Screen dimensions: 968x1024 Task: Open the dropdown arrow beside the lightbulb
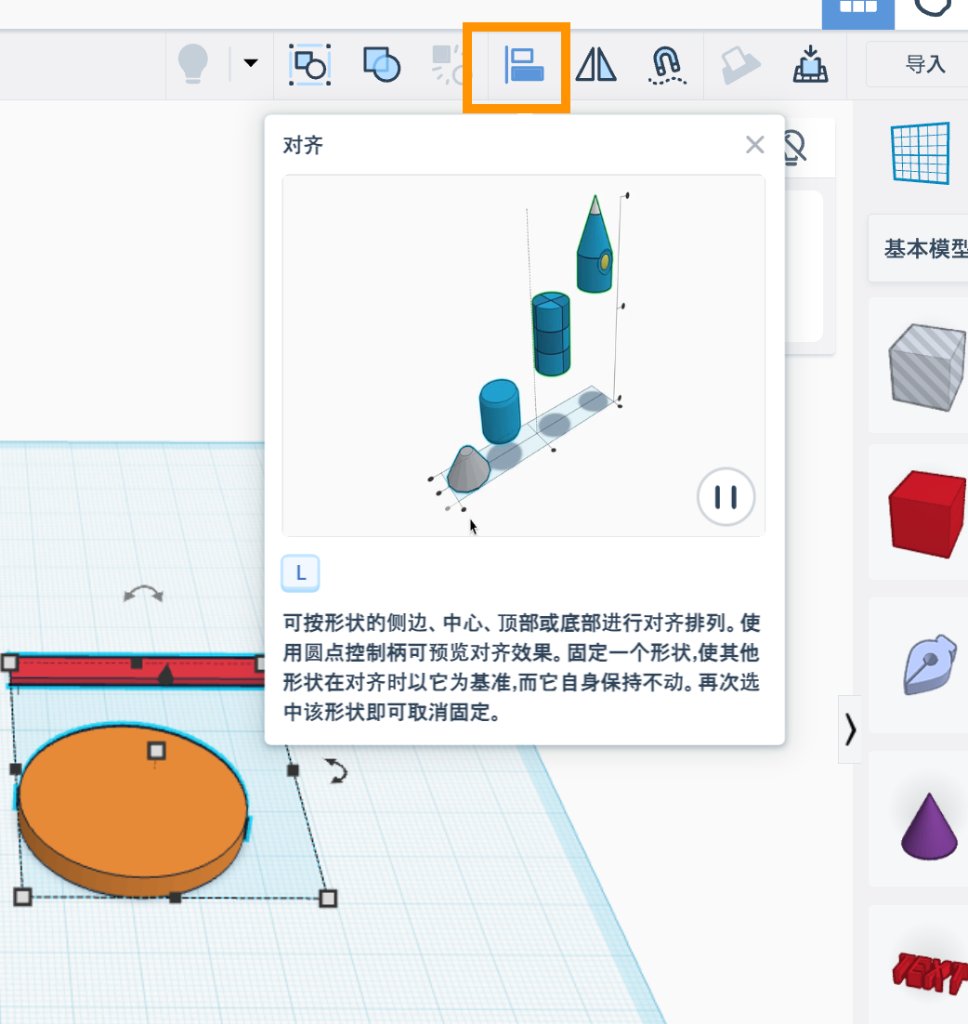tap(250, 63)
